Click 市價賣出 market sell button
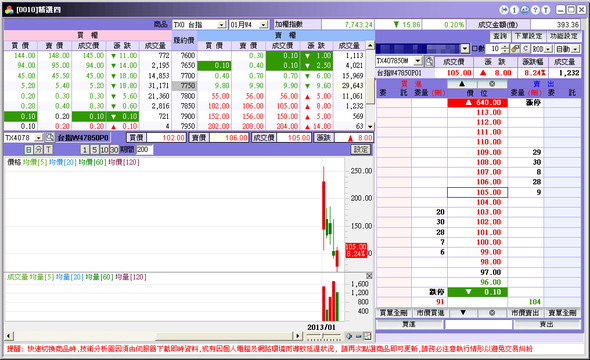 [525, 313]
